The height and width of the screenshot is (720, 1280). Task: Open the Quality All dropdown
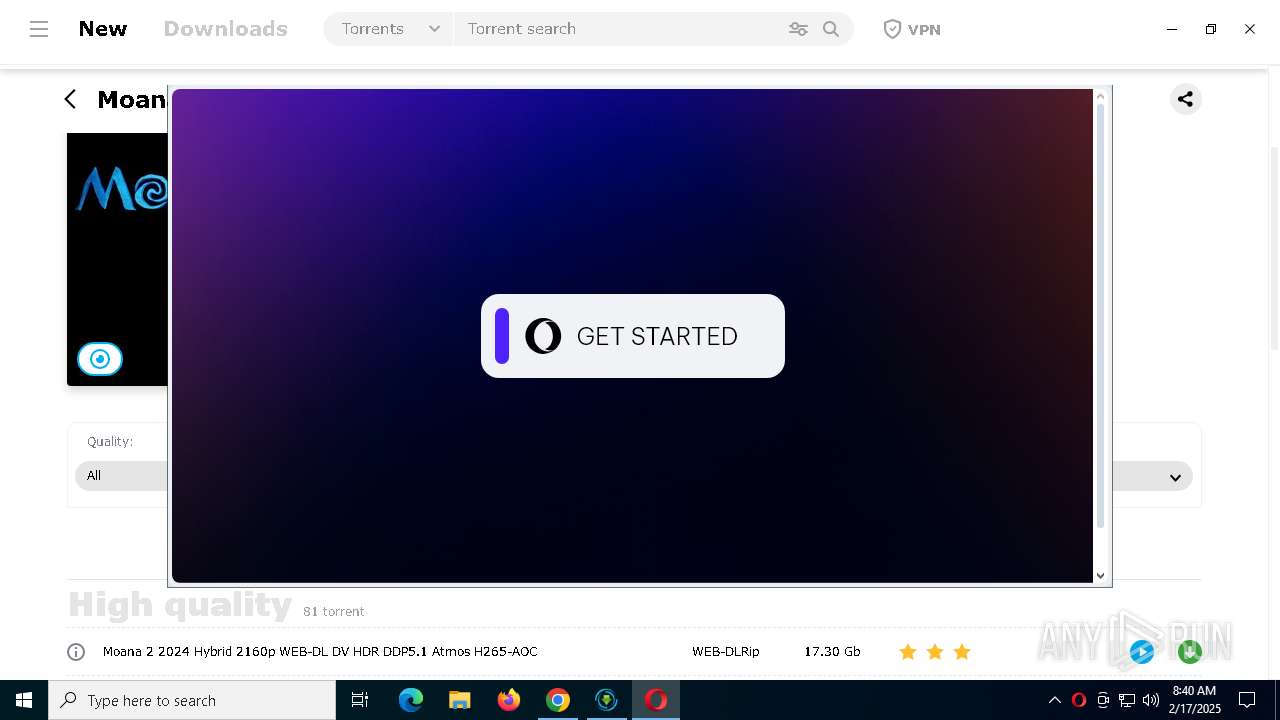tap(121, 476)
